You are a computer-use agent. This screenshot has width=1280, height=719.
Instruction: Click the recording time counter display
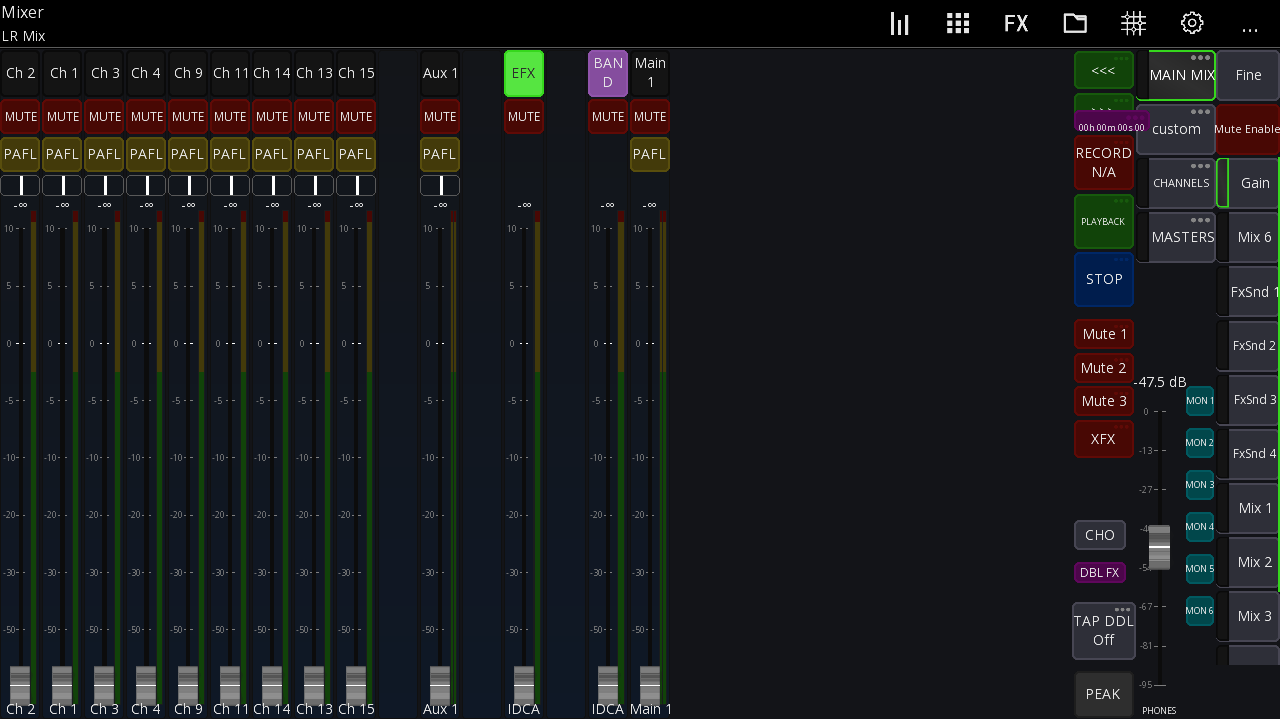1111,127
